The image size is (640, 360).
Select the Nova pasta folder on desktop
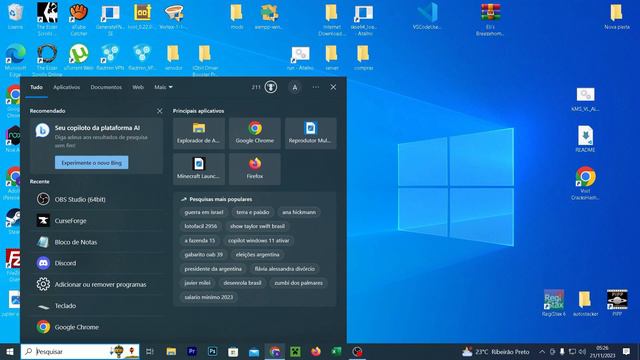click(617, 16)
